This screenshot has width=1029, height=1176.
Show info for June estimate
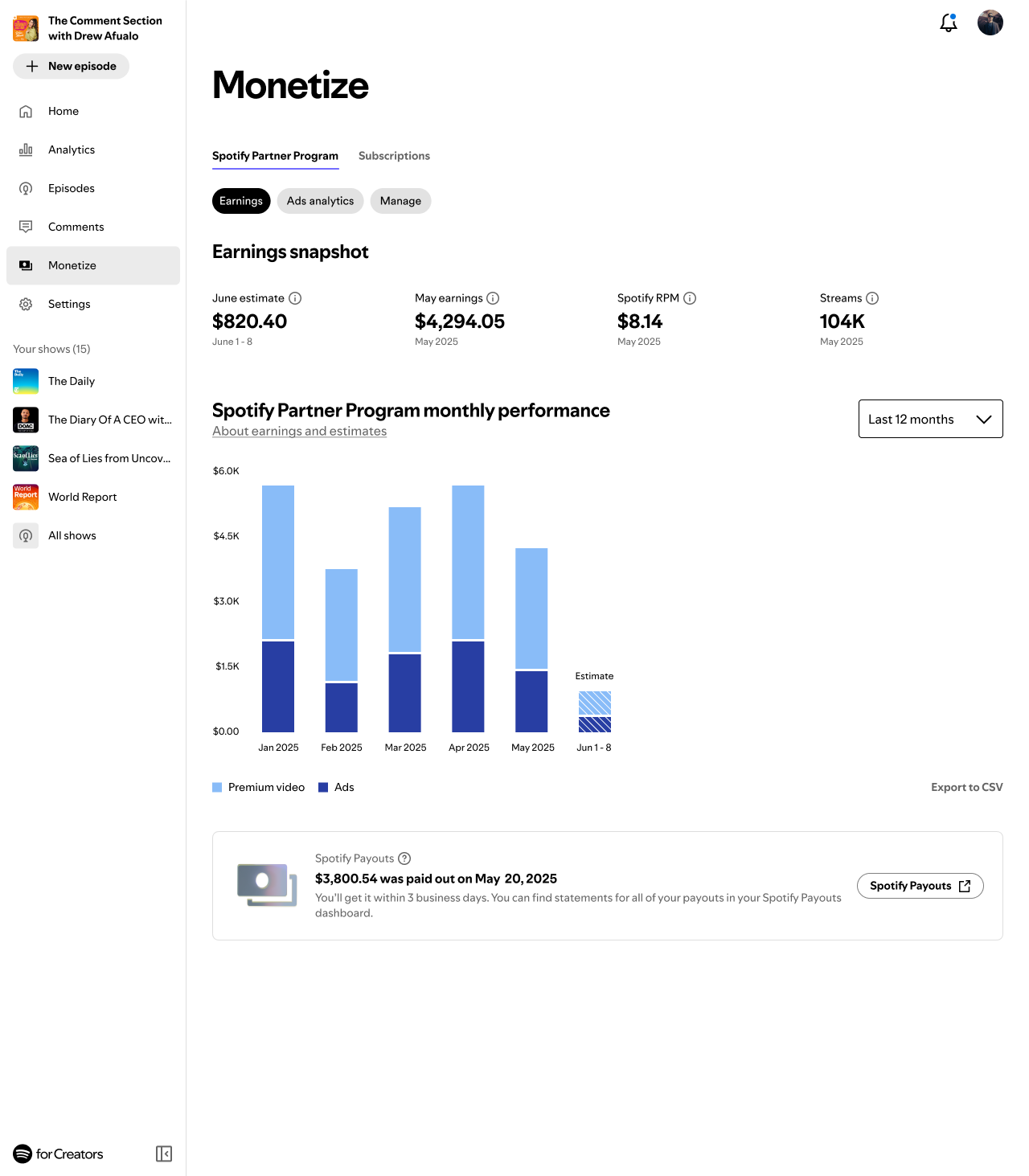tap(295, 298)
